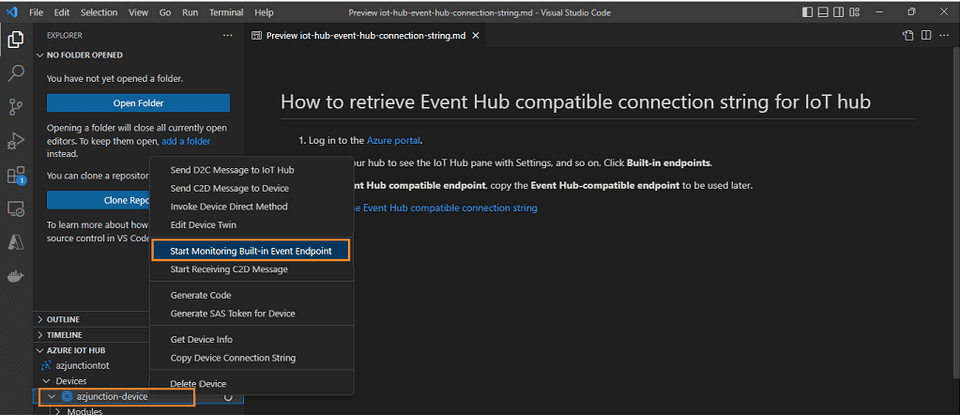960x416 pixels.
Task: Click the refresh spinner on azjunction-device row
Action: pos(228,397)
